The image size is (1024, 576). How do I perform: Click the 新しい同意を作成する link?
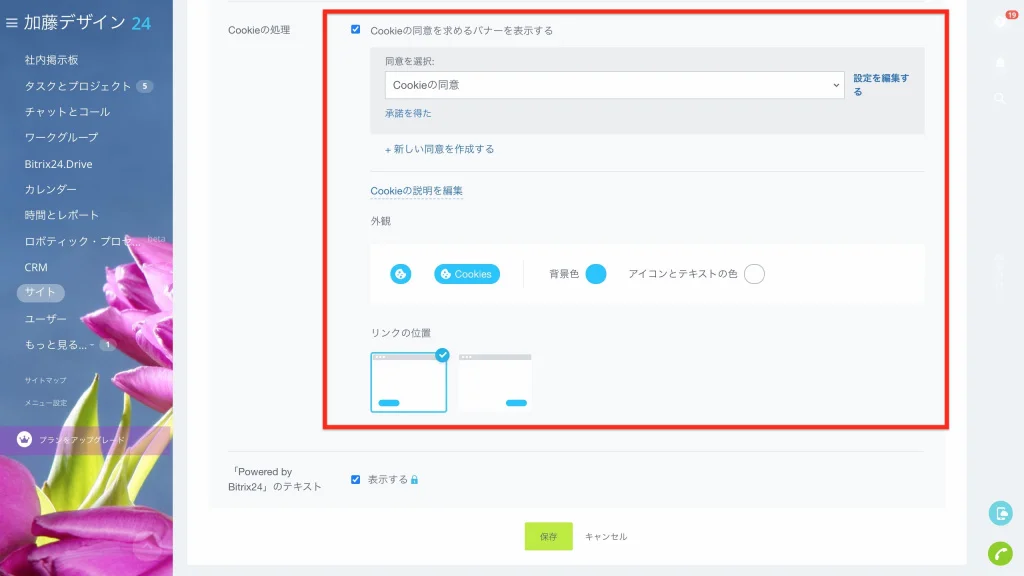coord(440,149)
